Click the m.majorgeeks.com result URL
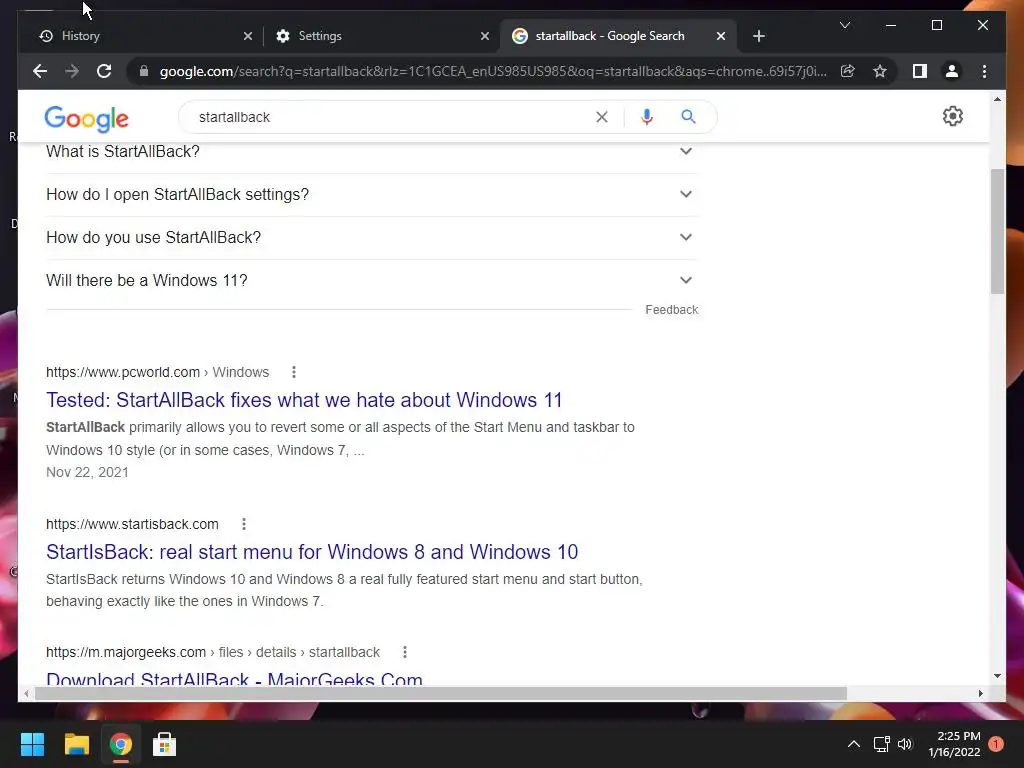The height and width of the screenshot is (768, 1024). pos(213,652)
